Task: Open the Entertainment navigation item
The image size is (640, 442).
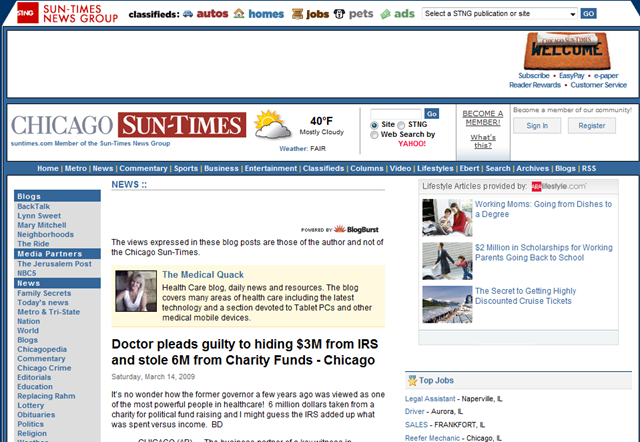Action: tap(271, 168)
